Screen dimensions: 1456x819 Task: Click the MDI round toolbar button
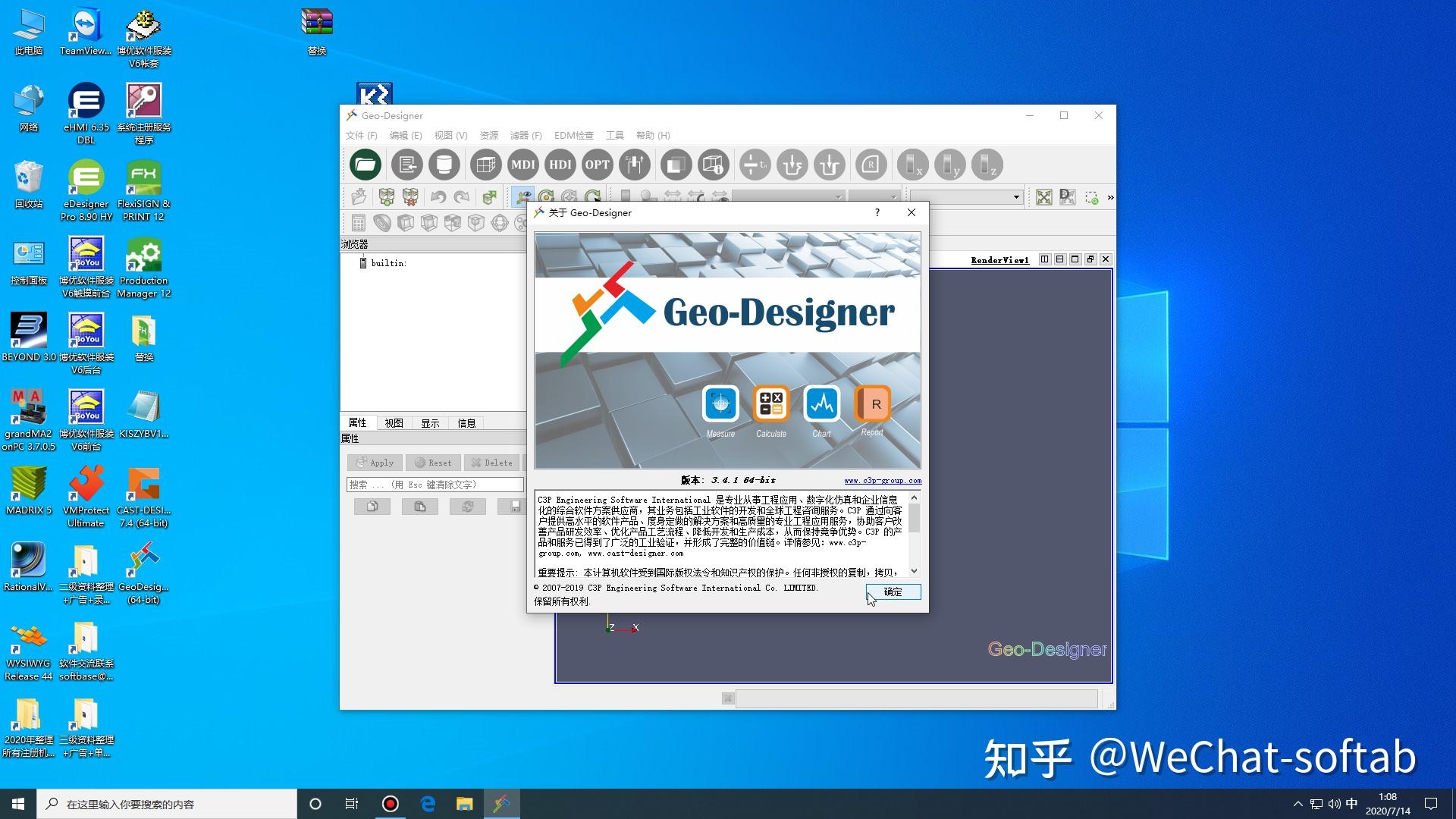point(522,165)
